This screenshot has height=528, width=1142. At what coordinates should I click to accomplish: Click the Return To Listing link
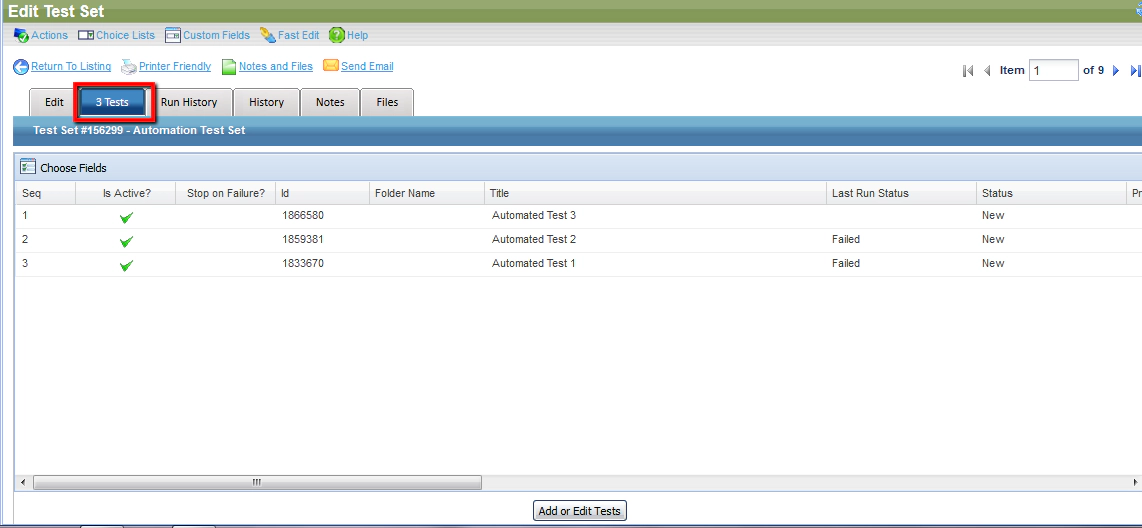(71, 66)
